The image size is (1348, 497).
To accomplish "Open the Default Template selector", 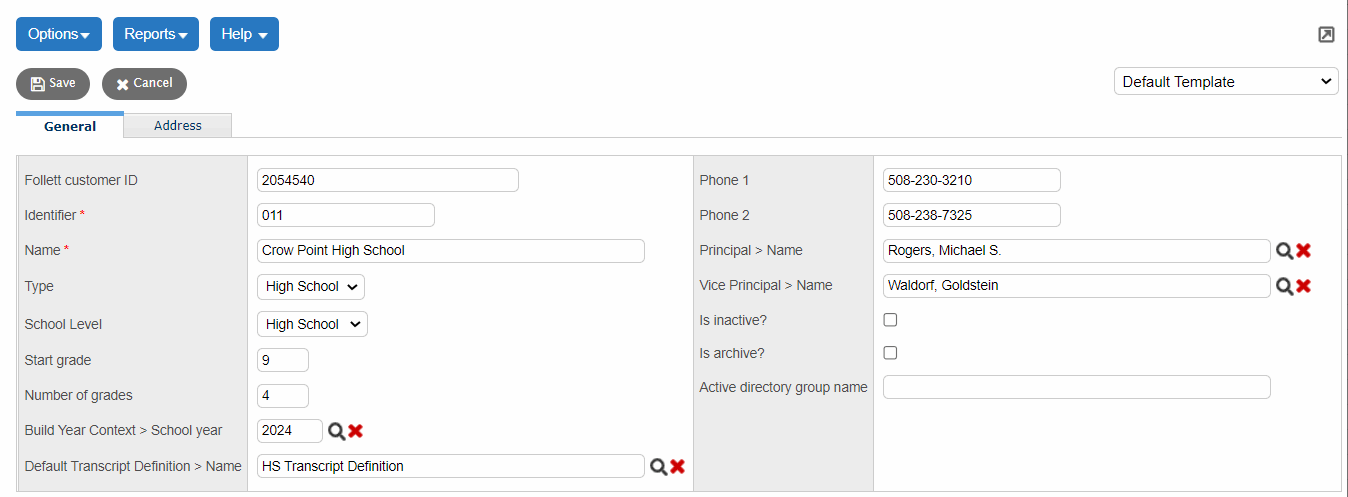I will tap(1226, 82).
